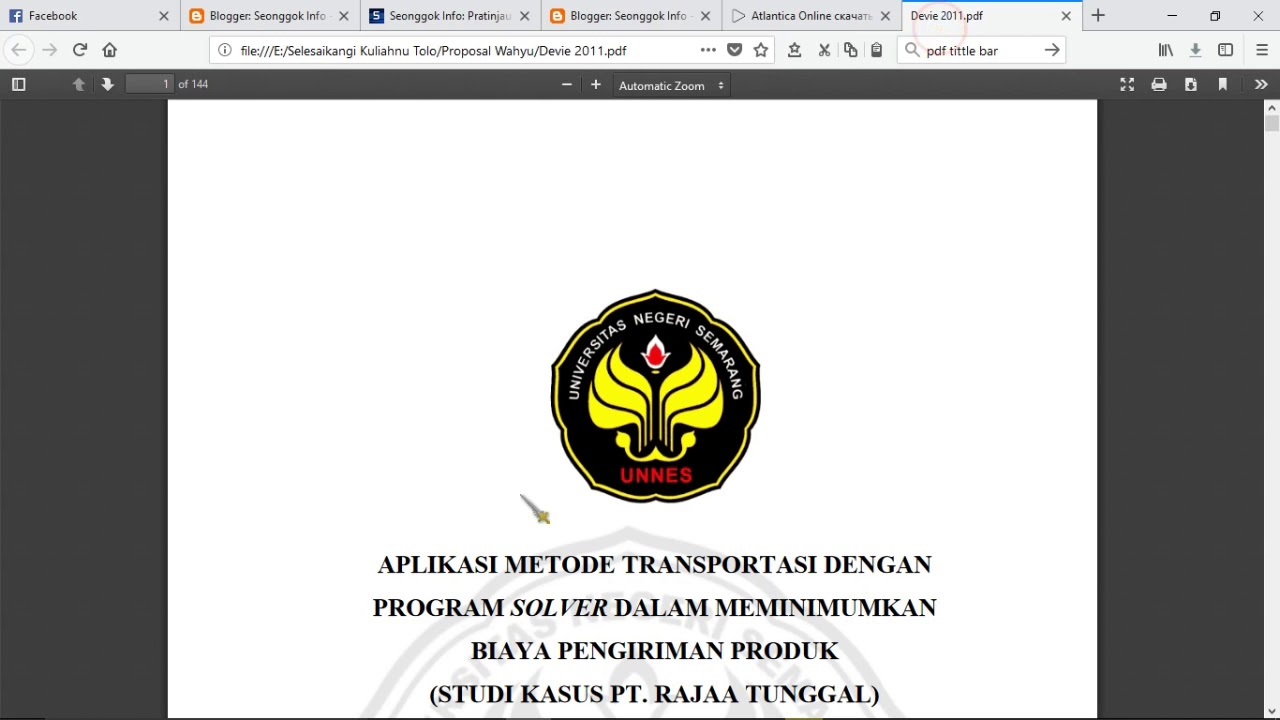1280x720 pixels.
Task: Switch to Atlantica Online tab
Action: (810, 16)
